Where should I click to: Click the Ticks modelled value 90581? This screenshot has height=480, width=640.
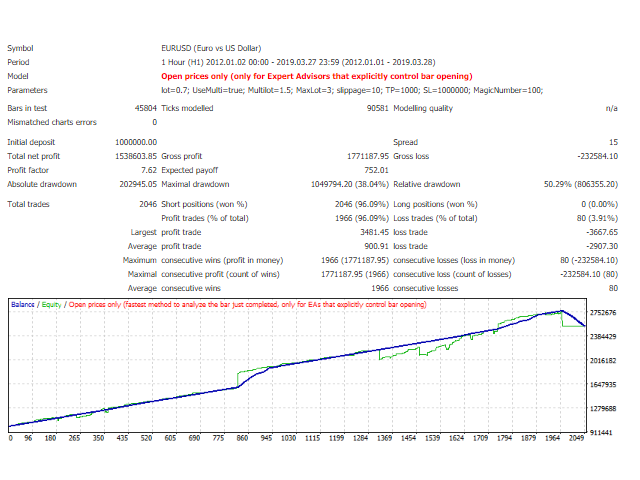coord(378,108)
